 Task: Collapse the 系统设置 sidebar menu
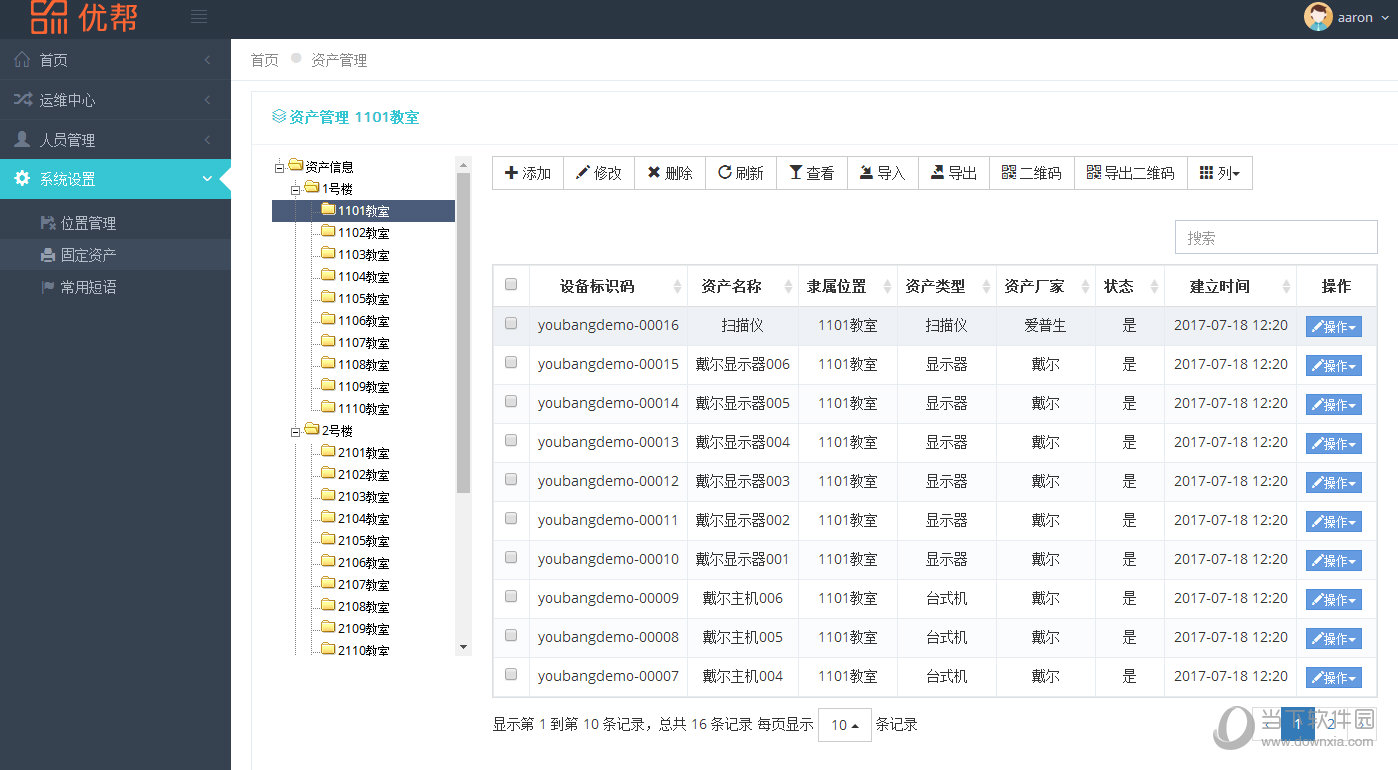[x=115, y=179]
